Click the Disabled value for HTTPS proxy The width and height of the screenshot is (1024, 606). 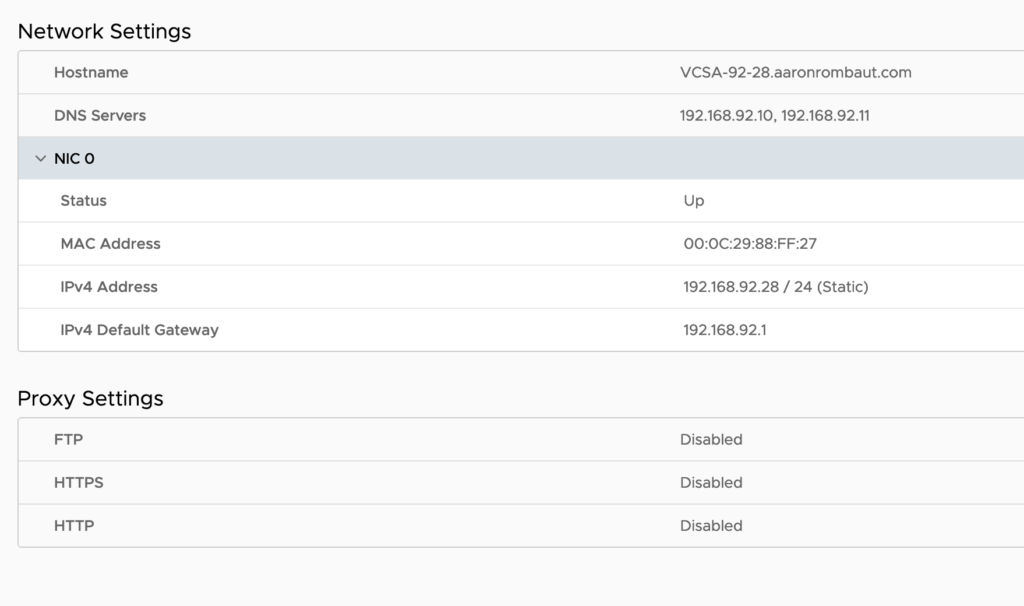[711, 482]
